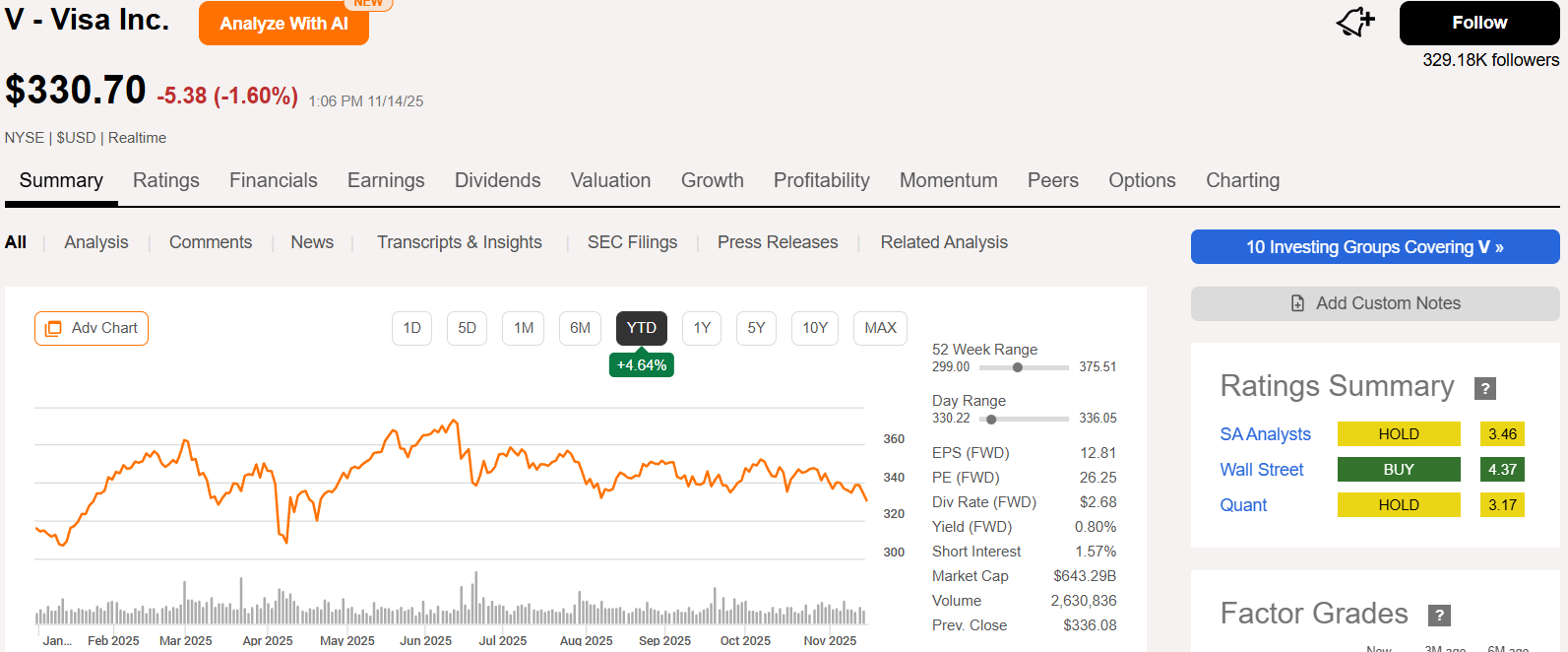Open 10 Investing Groups Covering V
The image size is (1568, 652).
coord(1375,247)
